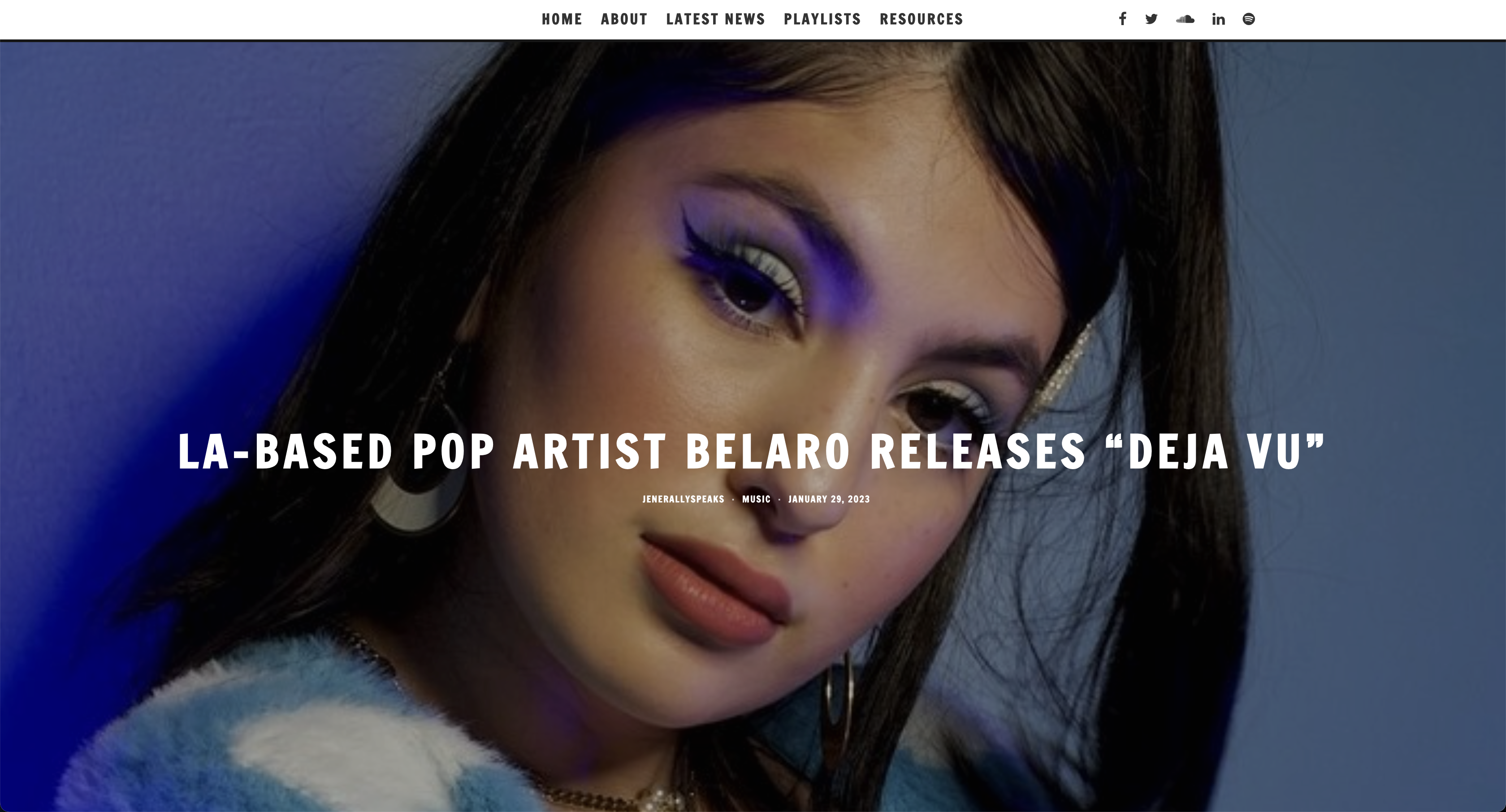Show all posts by Jenerallyspeaks
The image size is (1506, 812).
point(683,499)
